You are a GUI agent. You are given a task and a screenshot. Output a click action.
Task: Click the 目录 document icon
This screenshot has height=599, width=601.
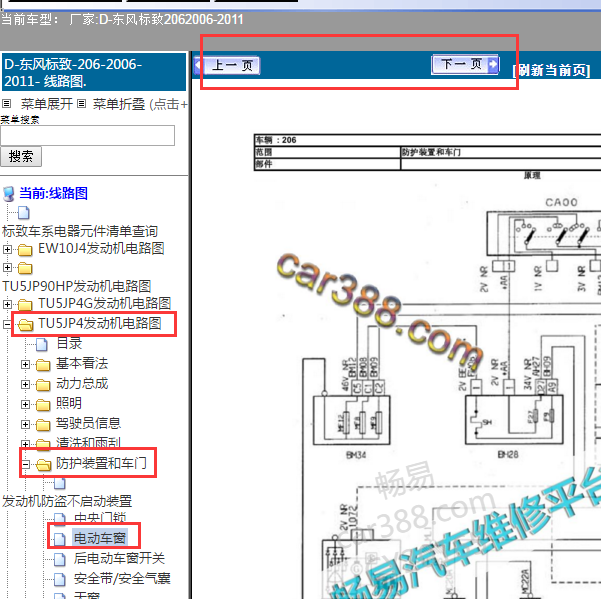42,345
